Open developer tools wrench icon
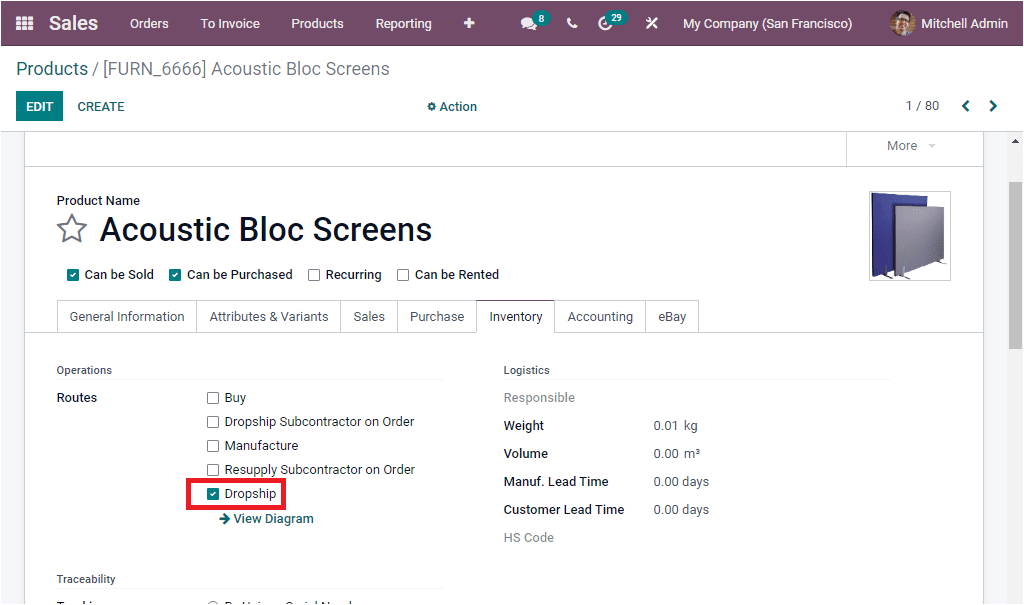The image size is (1024, 605). coord(651,23)
